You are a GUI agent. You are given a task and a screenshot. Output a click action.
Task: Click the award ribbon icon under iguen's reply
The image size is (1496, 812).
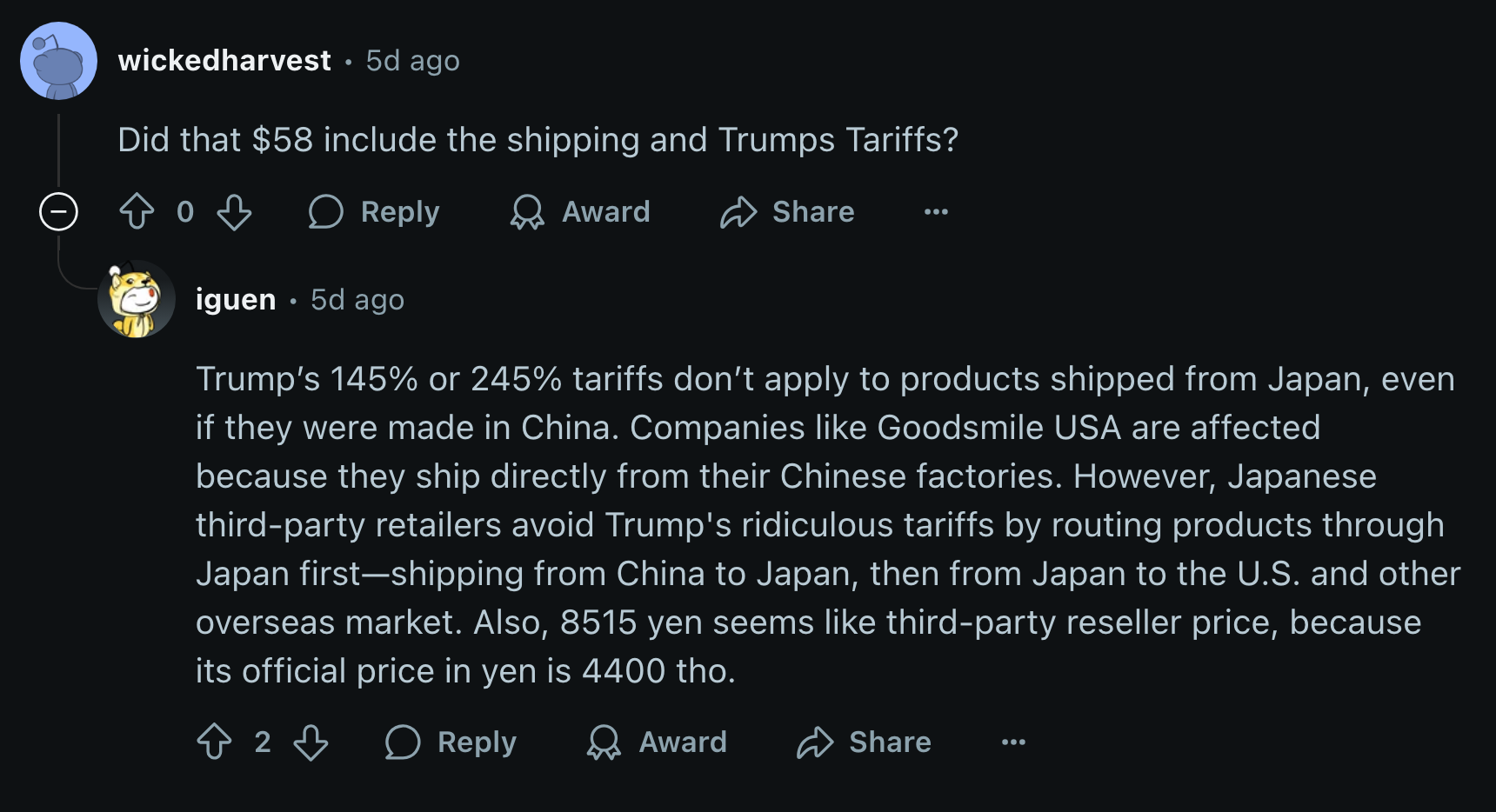click(x=604, y=742)
